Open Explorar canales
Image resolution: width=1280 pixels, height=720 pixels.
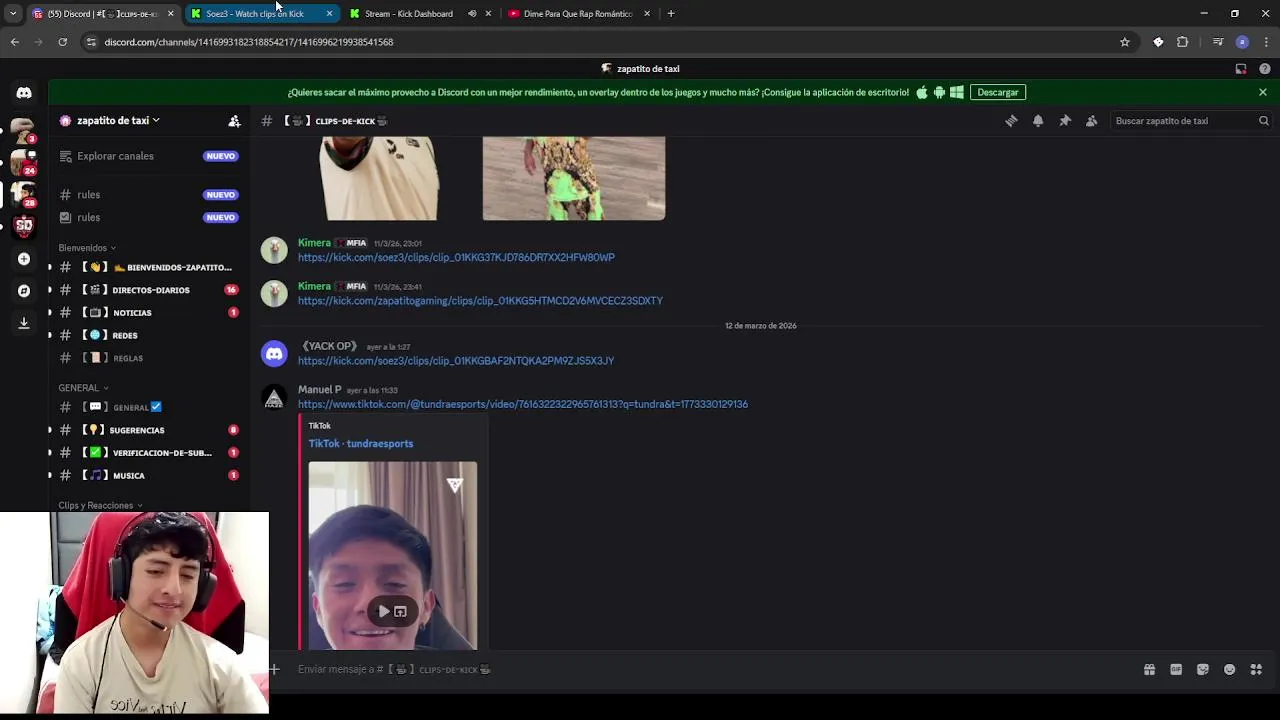[149, 156]
